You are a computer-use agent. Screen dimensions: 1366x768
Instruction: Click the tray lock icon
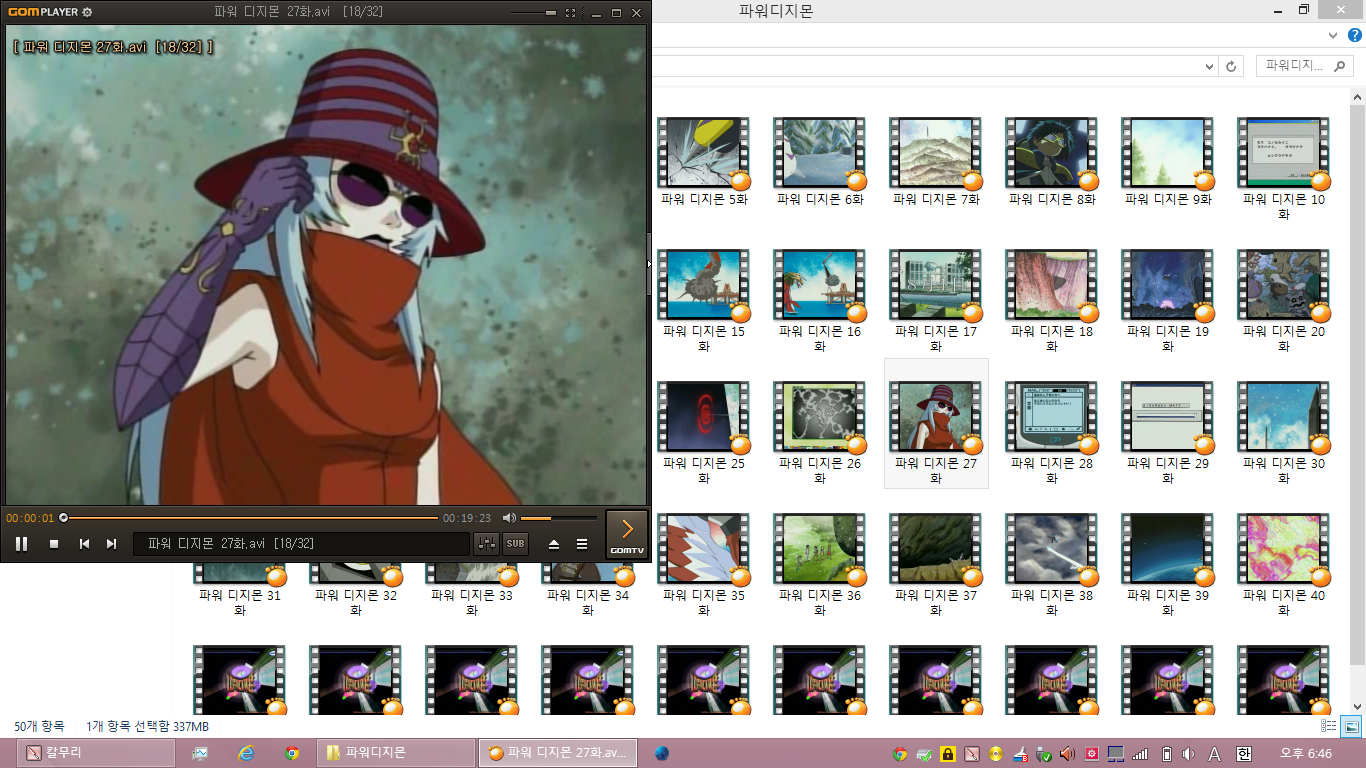[948, 754]
